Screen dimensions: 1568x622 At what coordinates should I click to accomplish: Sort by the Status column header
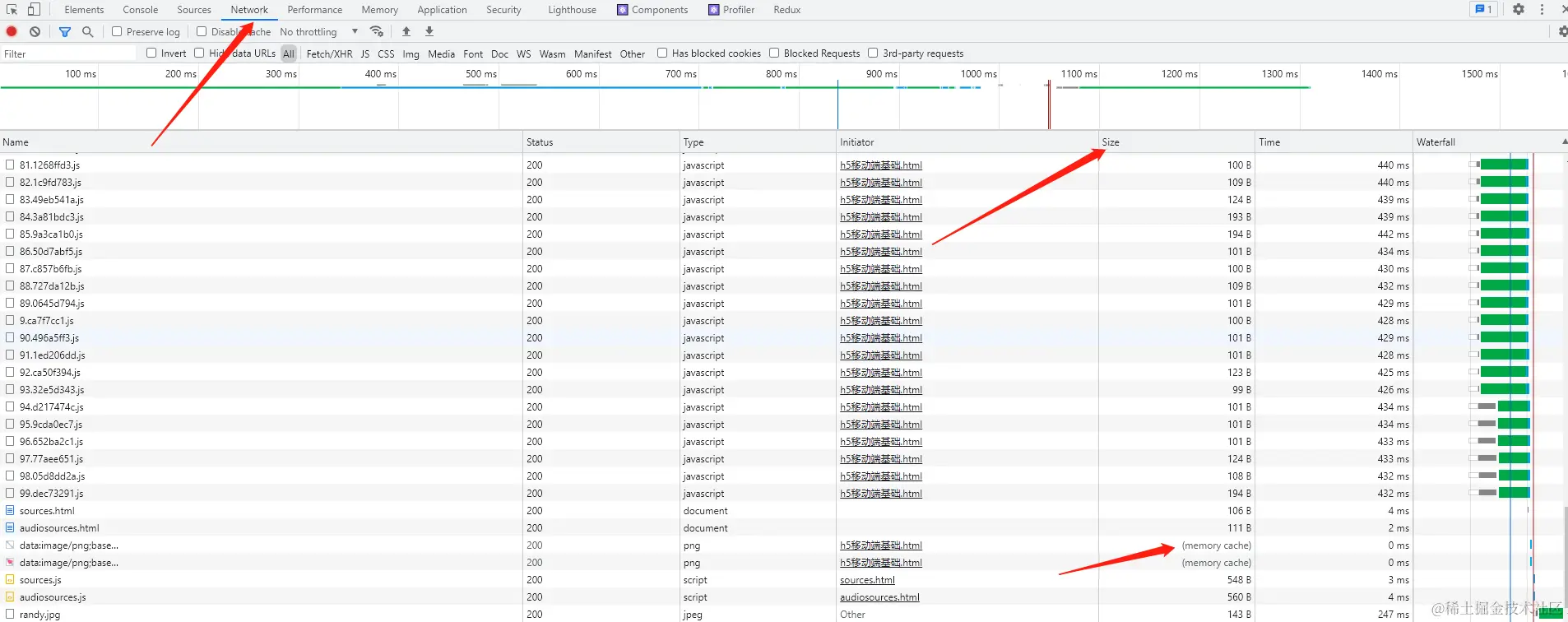(601, 142)
